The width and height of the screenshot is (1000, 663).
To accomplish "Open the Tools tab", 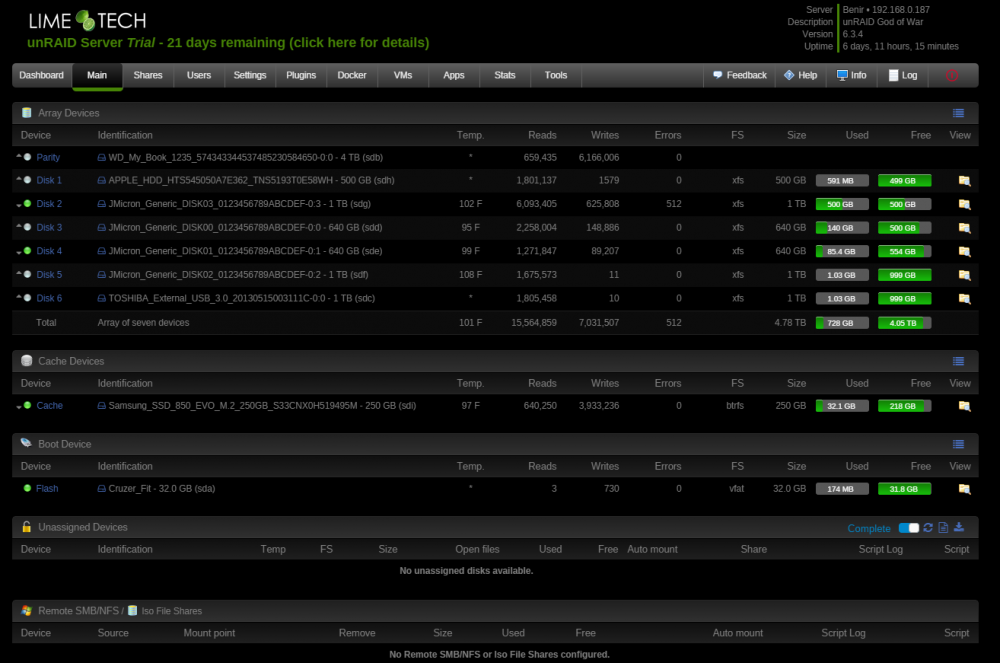I will (x=556, y=75).
